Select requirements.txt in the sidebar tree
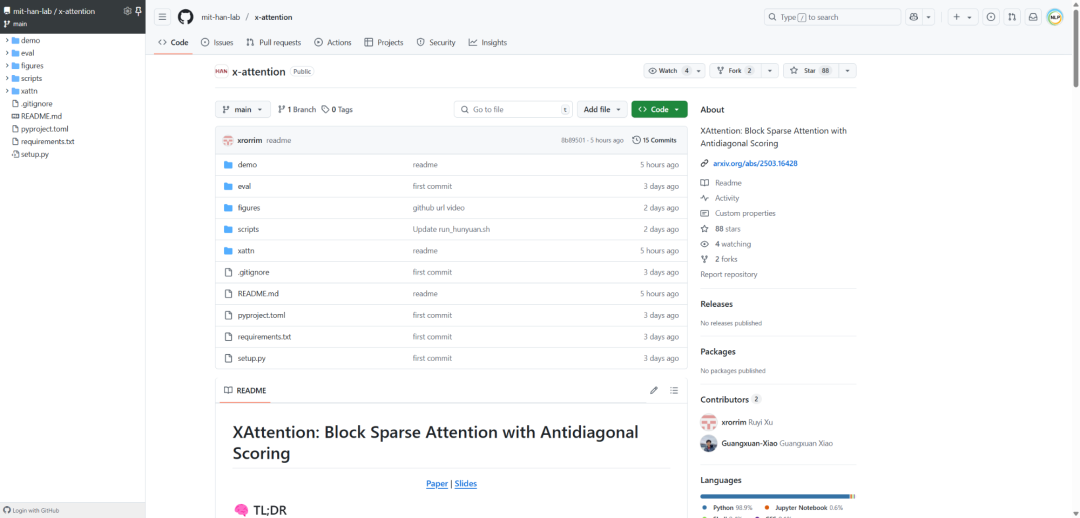 (x=48, y=141)
